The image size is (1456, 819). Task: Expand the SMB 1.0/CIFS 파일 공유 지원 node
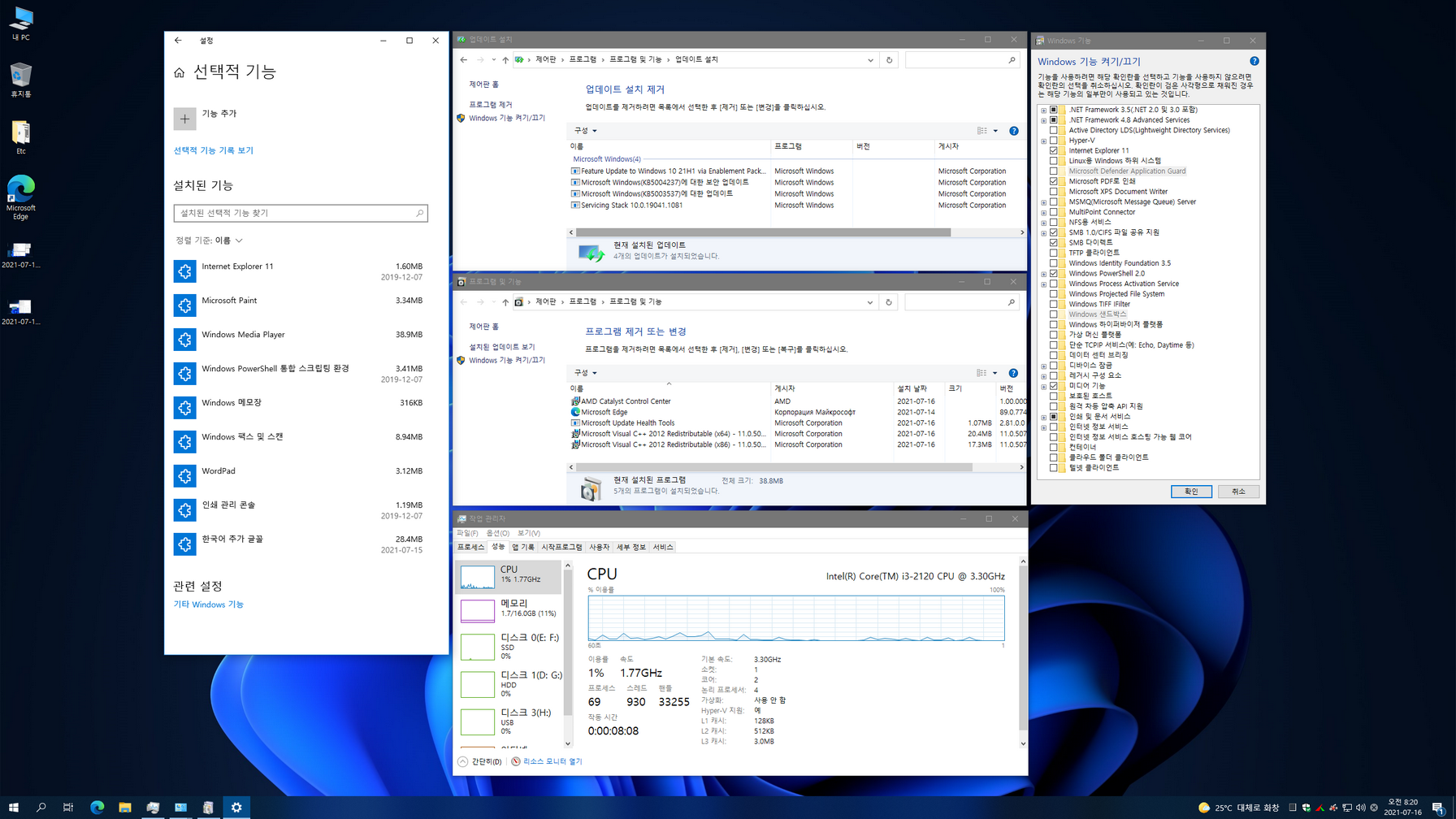click(x=1044, y=232)
